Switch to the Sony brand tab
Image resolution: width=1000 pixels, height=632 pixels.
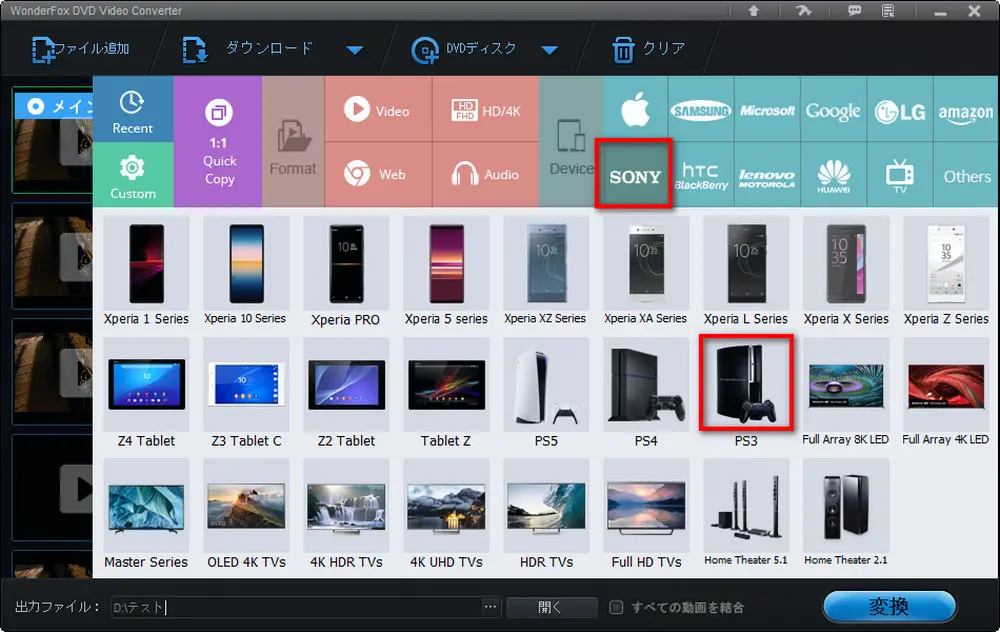635,176
